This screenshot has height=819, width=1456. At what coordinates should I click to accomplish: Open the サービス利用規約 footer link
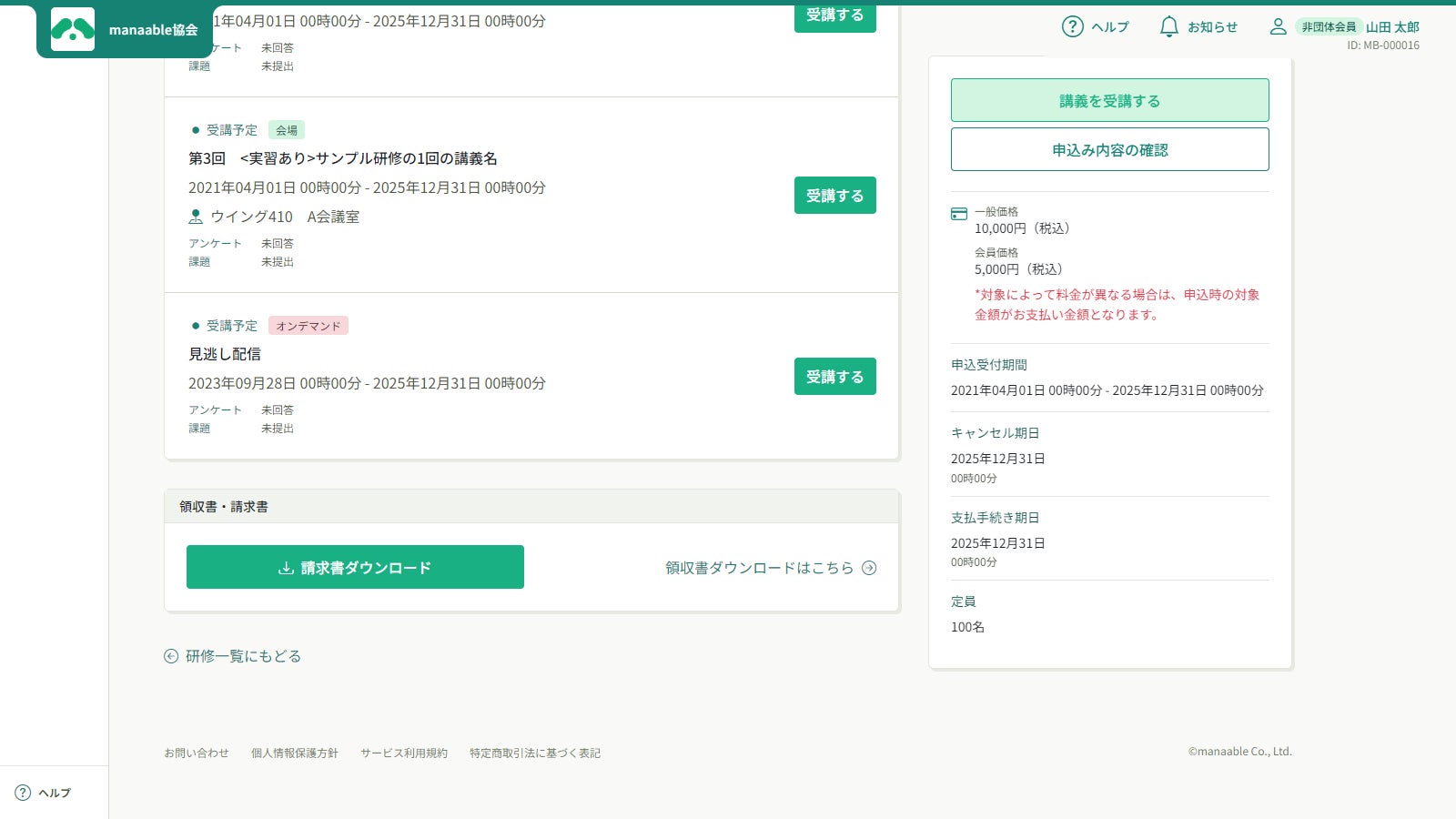point(404,753)
